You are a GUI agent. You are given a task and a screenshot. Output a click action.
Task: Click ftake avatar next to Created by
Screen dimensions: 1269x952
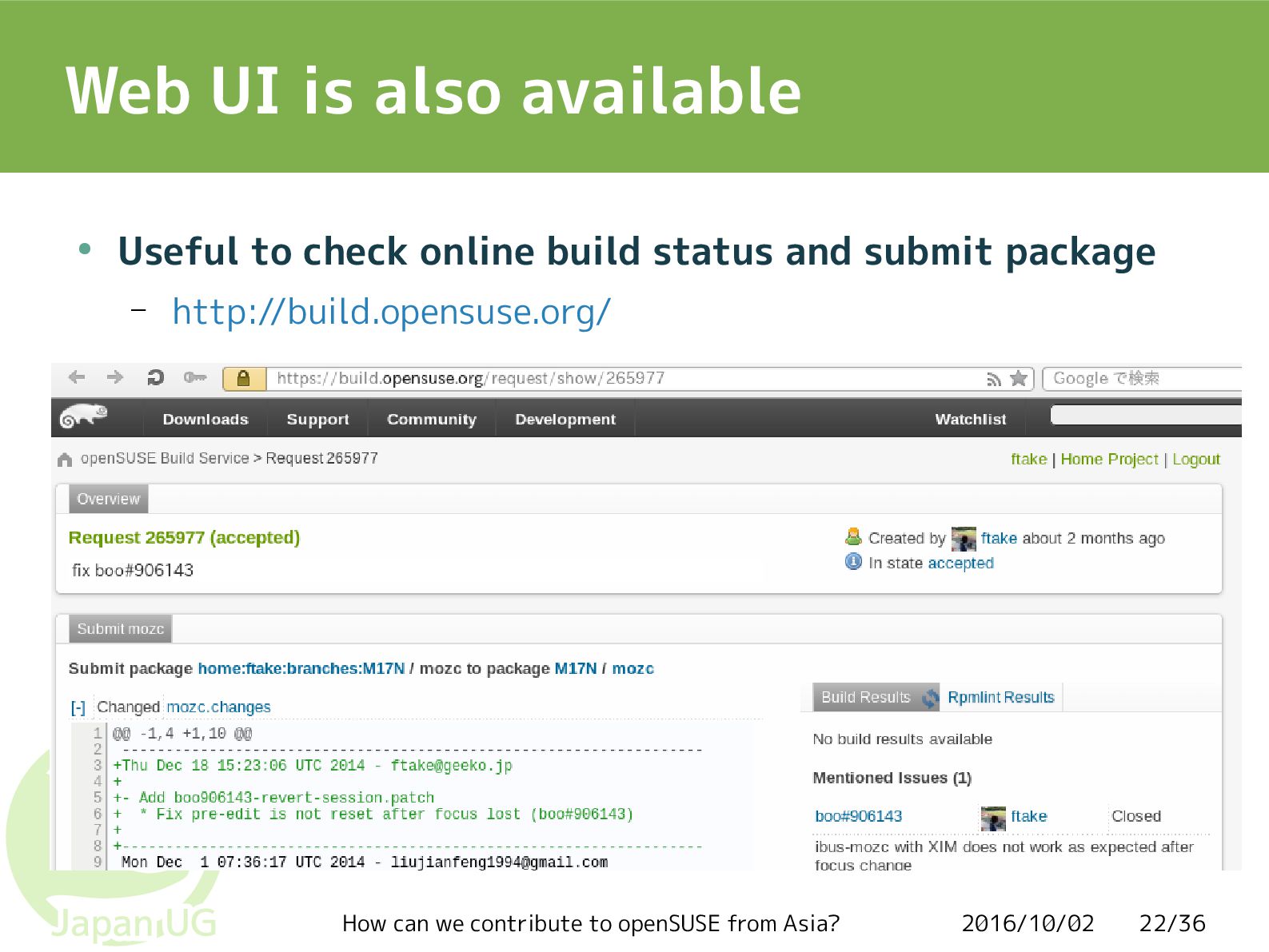point(964,539)
